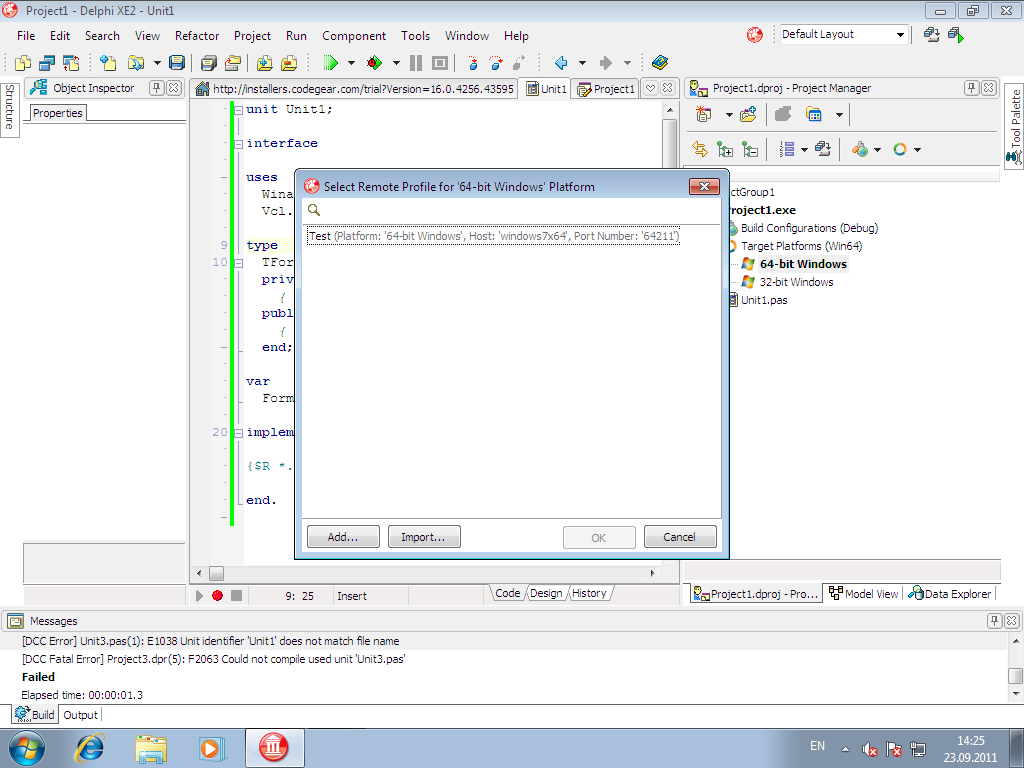The height and width of the screenshot is (768, 1024).
Task: Open Windows Explorer folder from the taskbar
Action: (x=151, y=748)
